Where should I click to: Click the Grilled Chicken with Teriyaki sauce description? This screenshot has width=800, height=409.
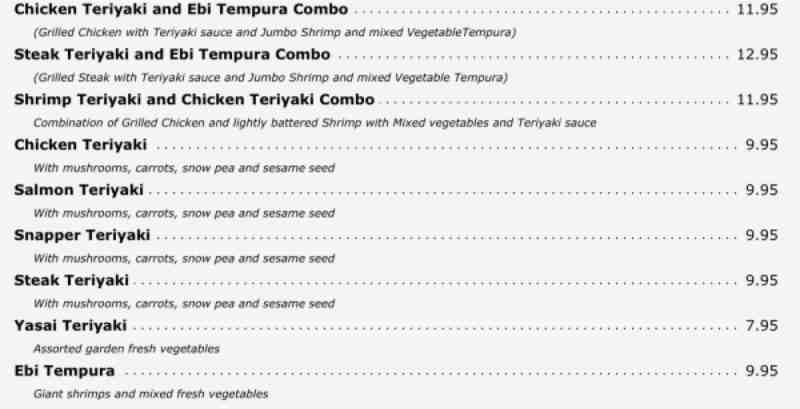(x=275, y=33)
